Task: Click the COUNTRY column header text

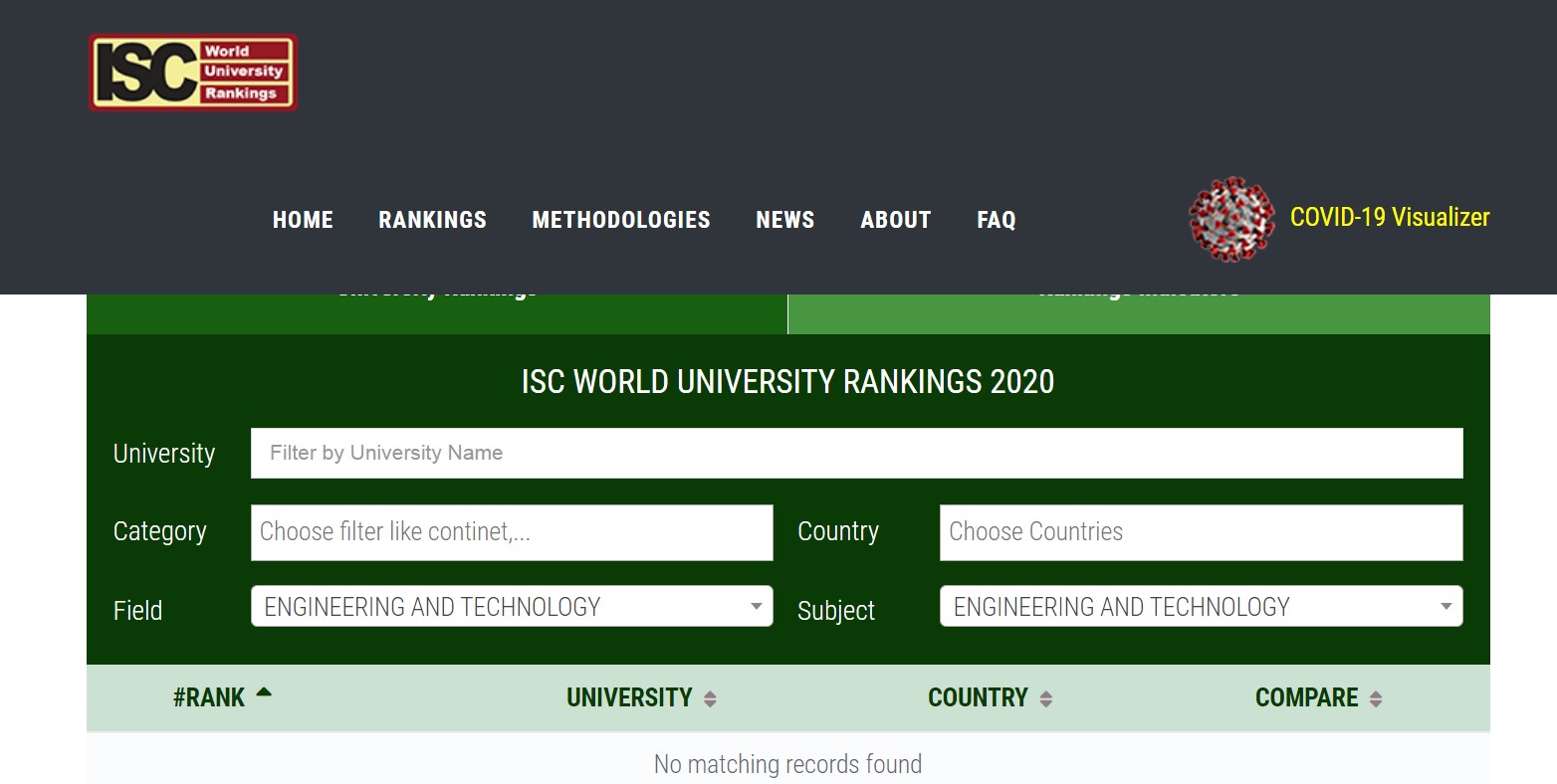Action: click(x=978, y=697)
